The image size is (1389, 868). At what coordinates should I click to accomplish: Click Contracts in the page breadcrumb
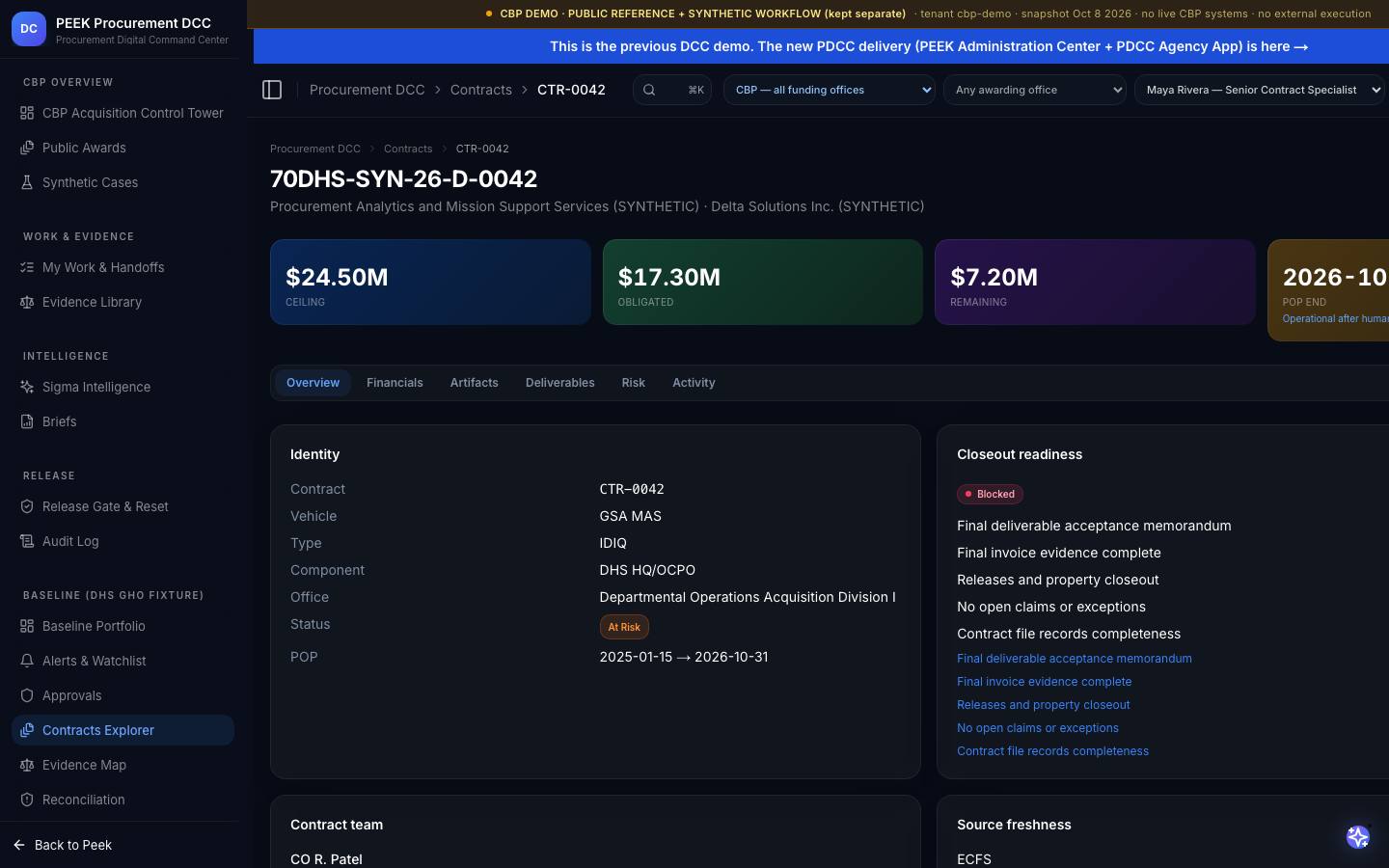(408, 149)
